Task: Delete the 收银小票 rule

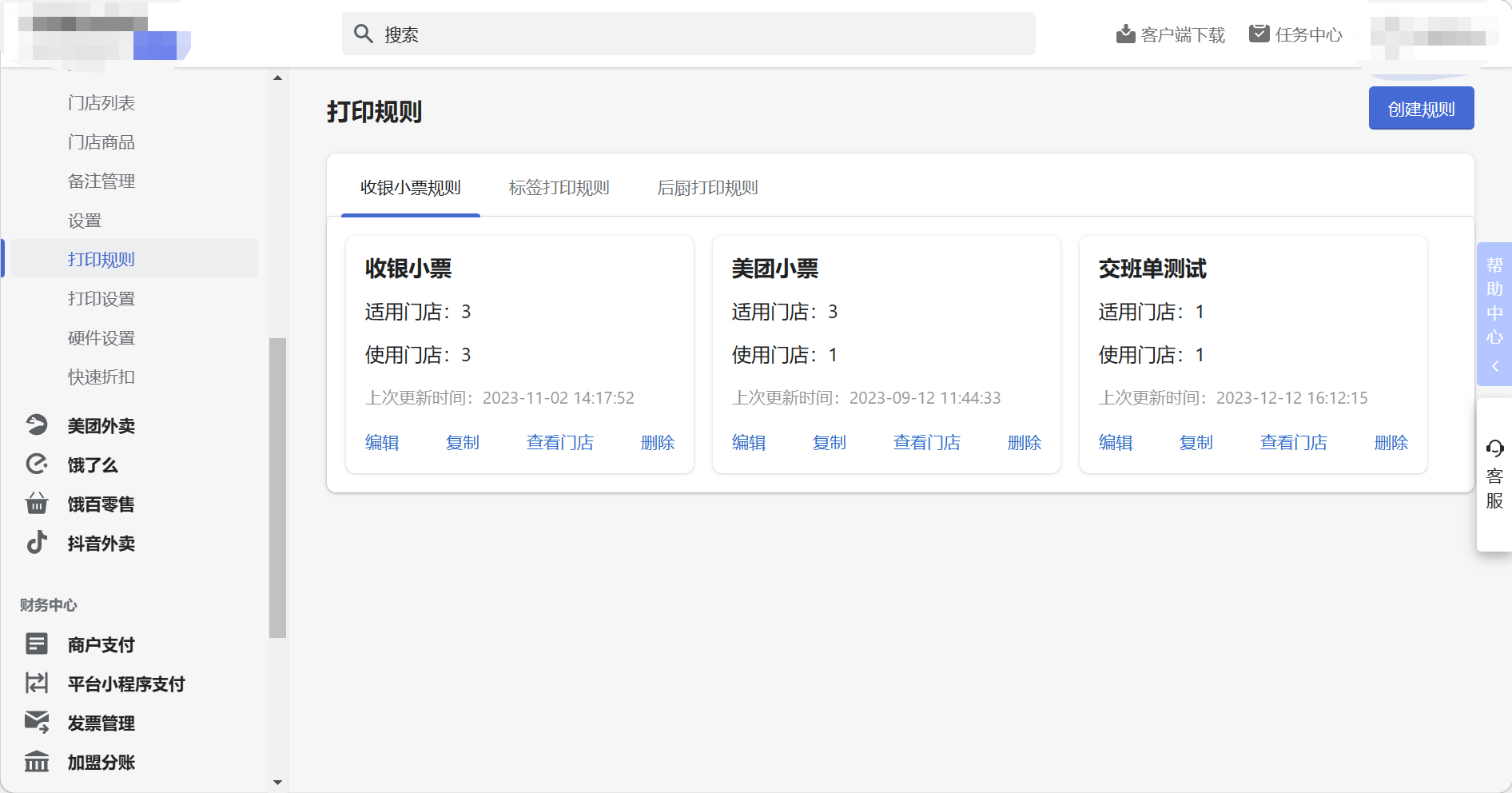Action: 658,442
